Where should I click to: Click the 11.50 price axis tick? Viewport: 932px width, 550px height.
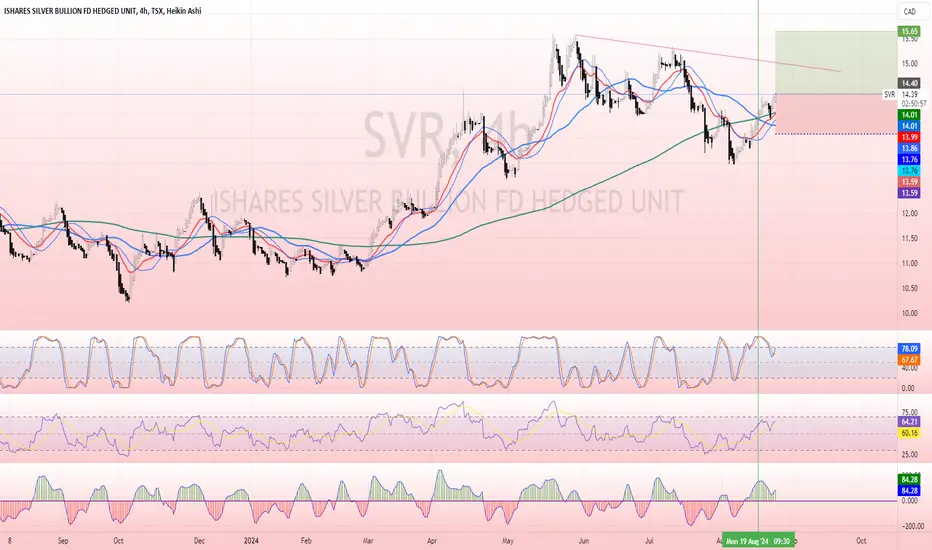[909, 238]
